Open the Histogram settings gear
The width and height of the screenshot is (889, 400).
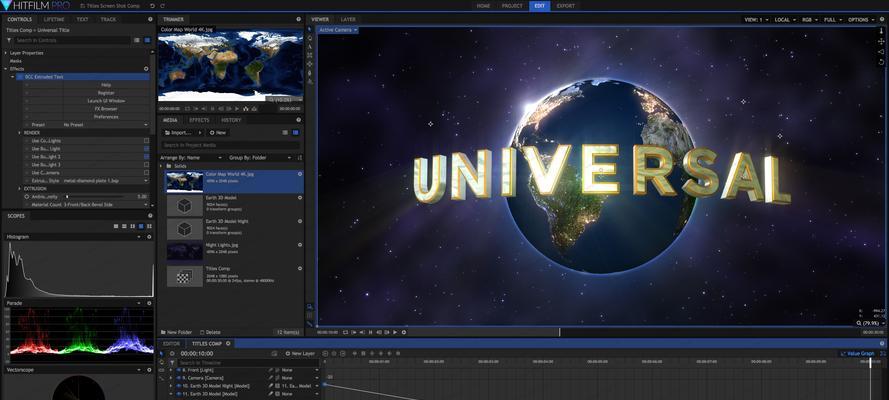click(149, 237)
